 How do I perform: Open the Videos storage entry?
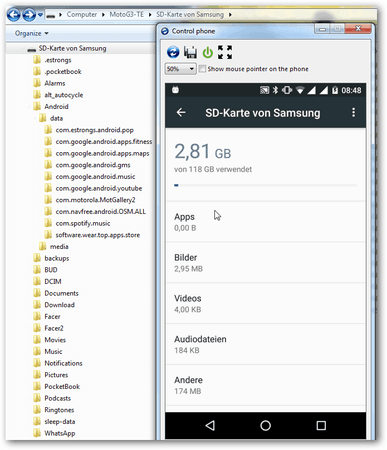(265, 303)
